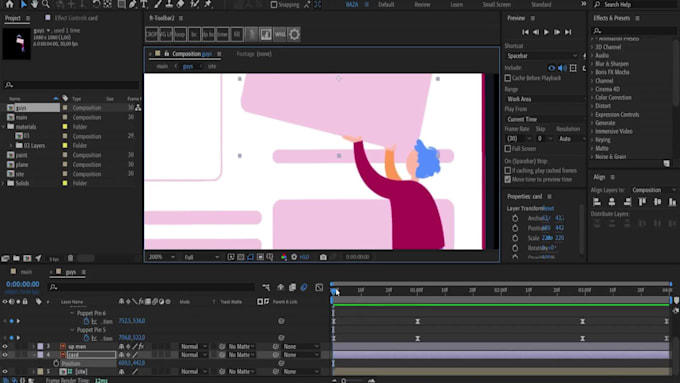Screen dimensions: 680x383
Task: Select the Brush tool
Action: [158, 4]
